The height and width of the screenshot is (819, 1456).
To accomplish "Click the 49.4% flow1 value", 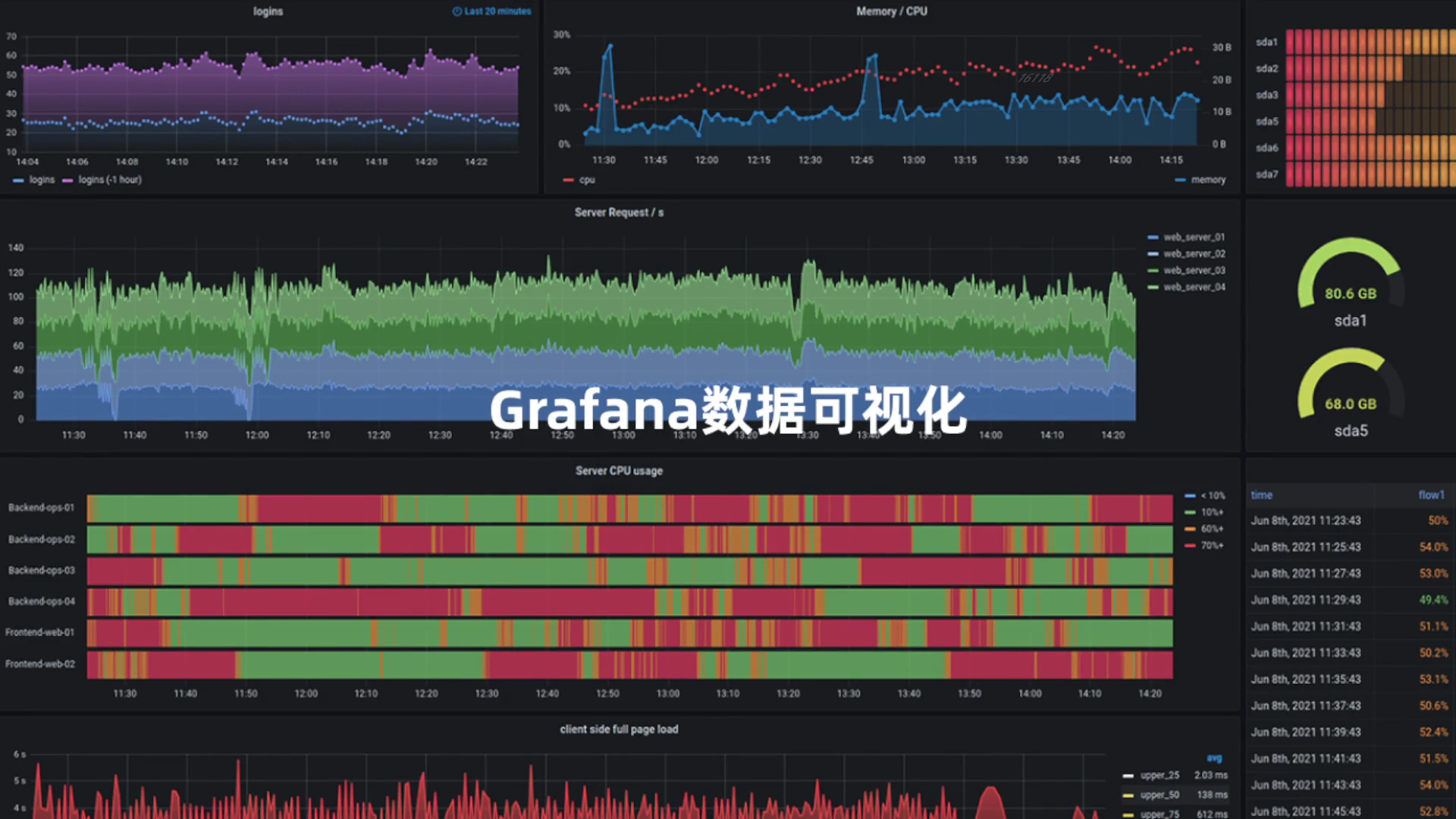I will click(1434, 600).
